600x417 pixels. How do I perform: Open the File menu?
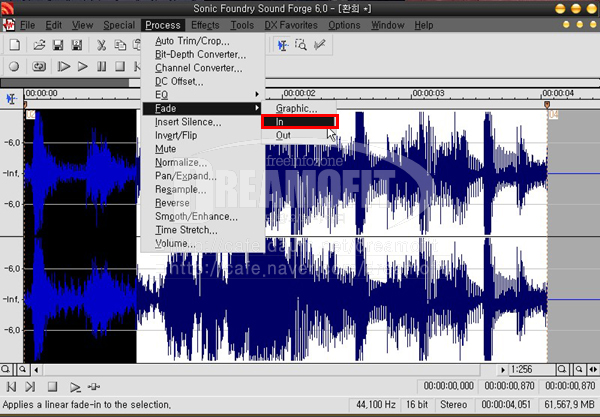pos(28,25)
